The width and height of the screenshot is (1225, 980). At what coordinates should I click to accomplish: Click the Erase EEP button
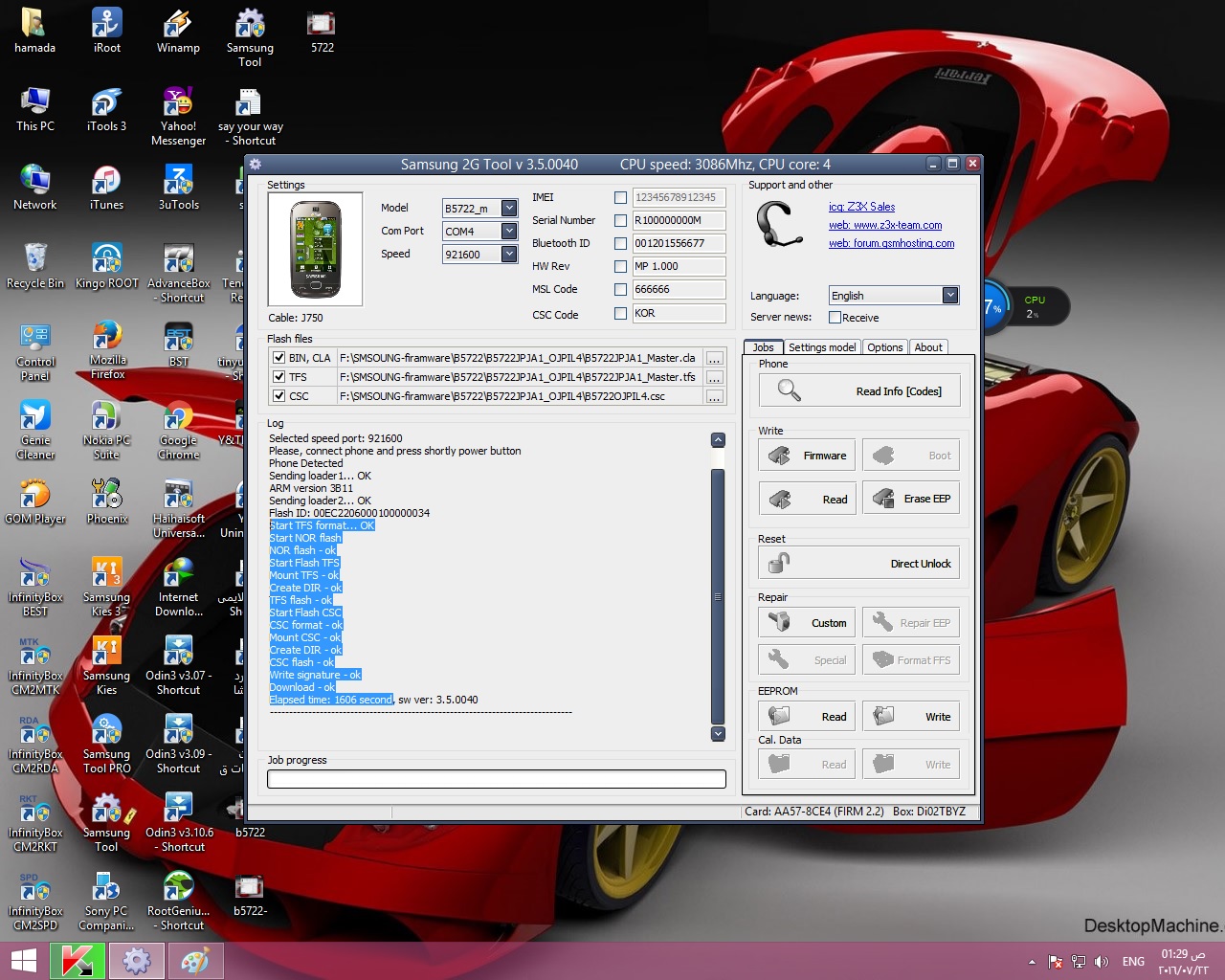[911, 499]
